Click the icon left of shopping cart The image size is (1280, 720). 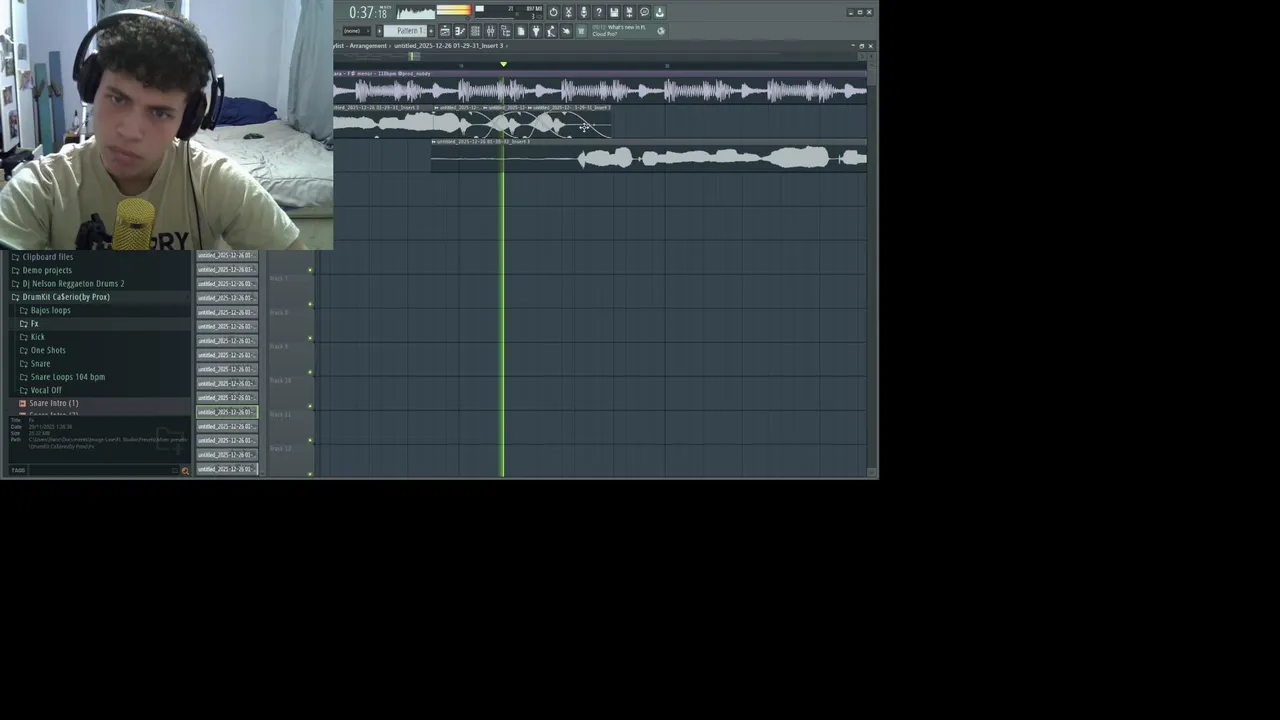click(x=566, y=31)
